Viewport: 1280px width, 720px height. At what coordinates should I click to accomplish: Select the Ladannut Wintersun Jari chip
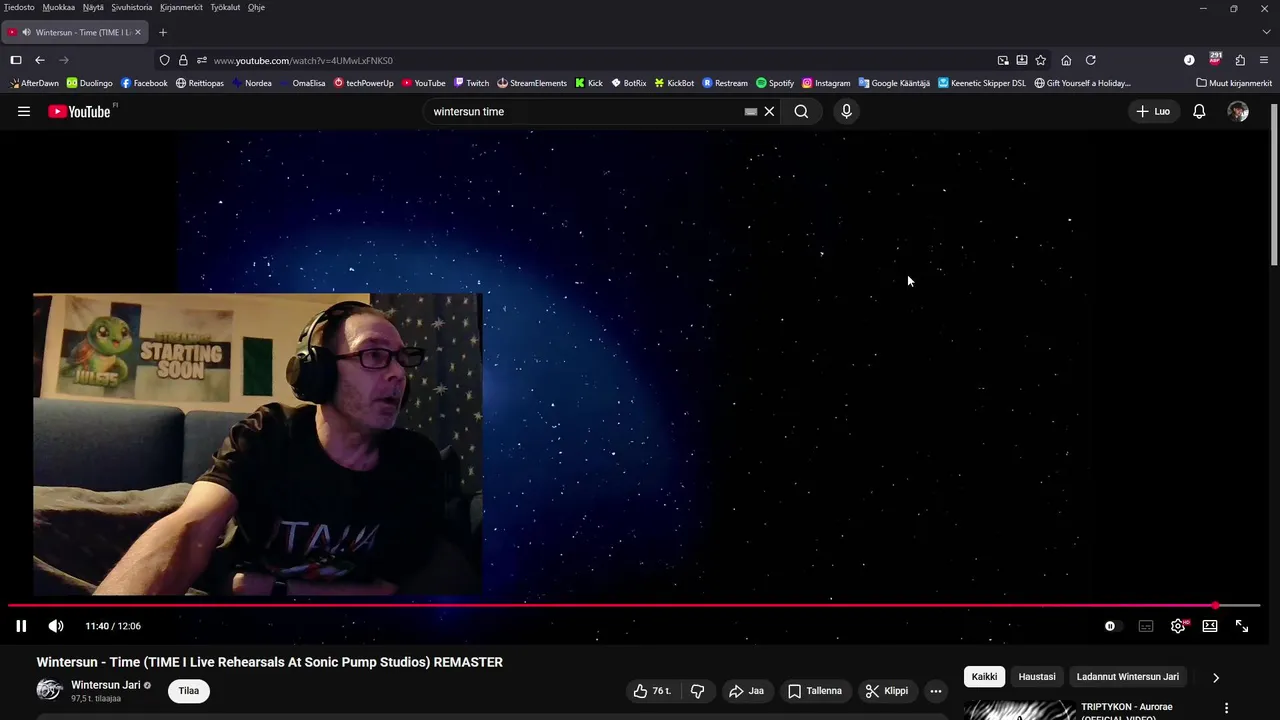tap(1128, 677)
